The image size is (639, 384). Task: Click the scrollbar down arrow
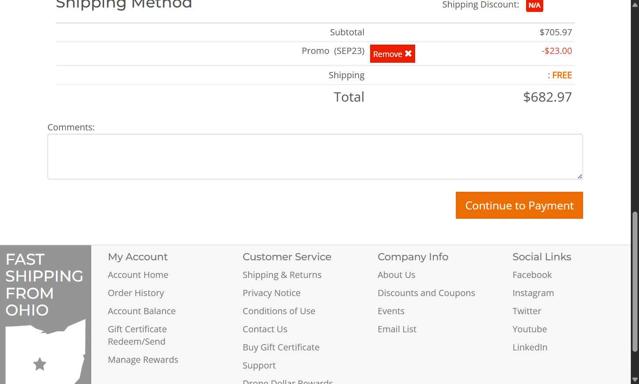pos(635,380)
